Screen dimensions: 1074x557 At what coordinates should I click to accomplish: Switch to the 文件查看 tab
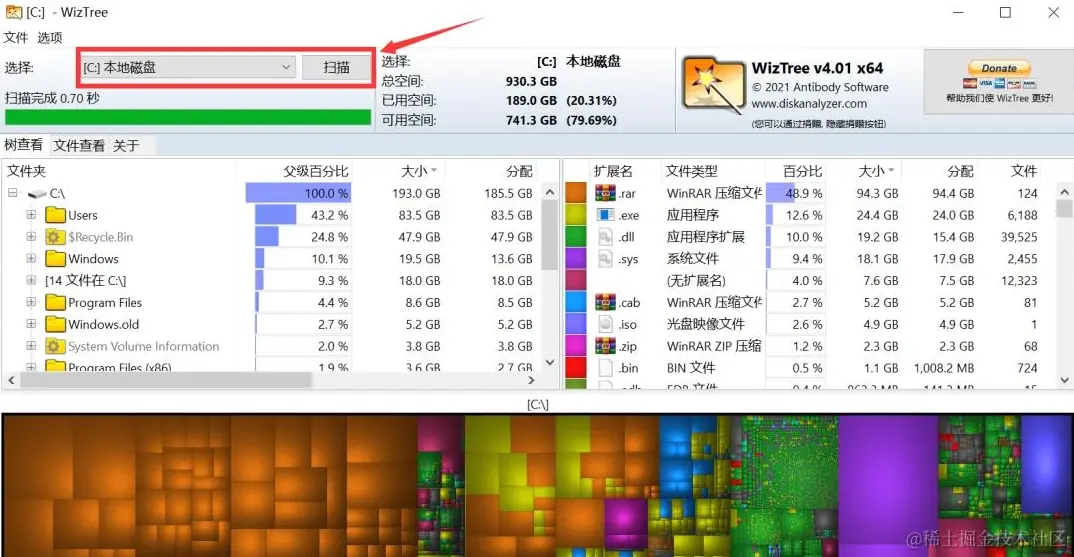79,145
